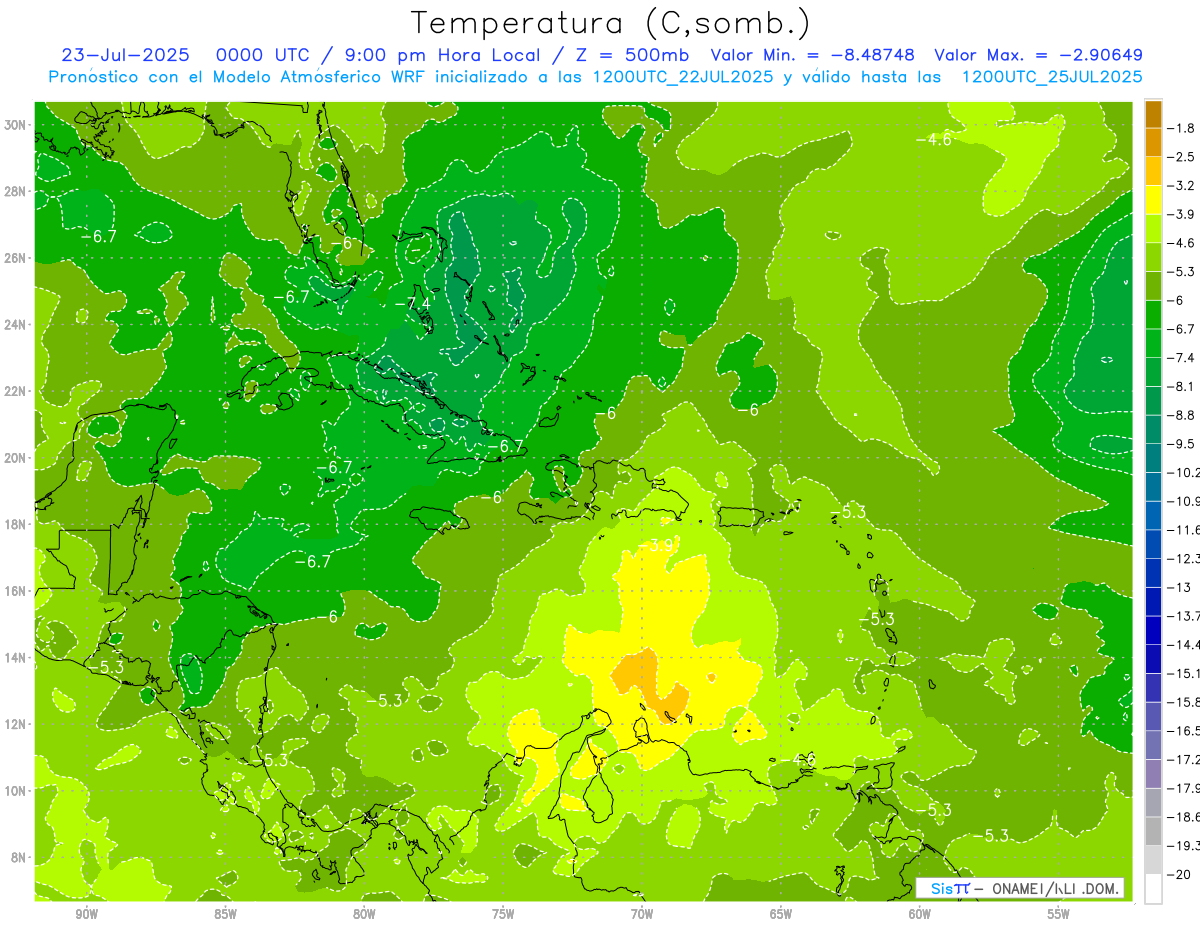Click the 14N latitude axis label
The height and width of the screenshot is (927, 1200).
tap(17, 657)
